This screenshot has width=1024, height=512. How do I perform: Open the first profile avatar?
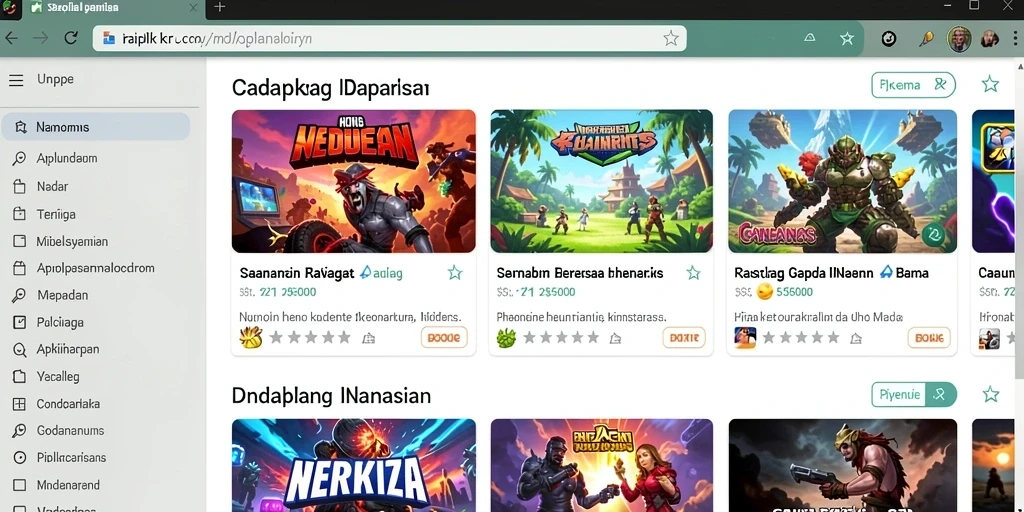pos(959,39)
